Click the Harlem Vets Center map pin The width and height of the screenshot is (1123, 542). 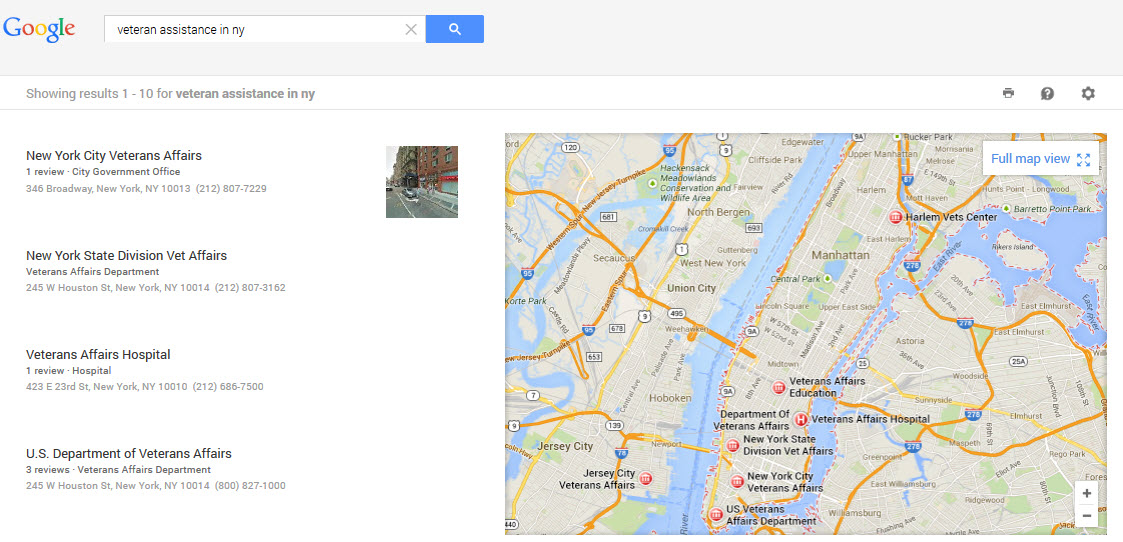pos(895,217)
